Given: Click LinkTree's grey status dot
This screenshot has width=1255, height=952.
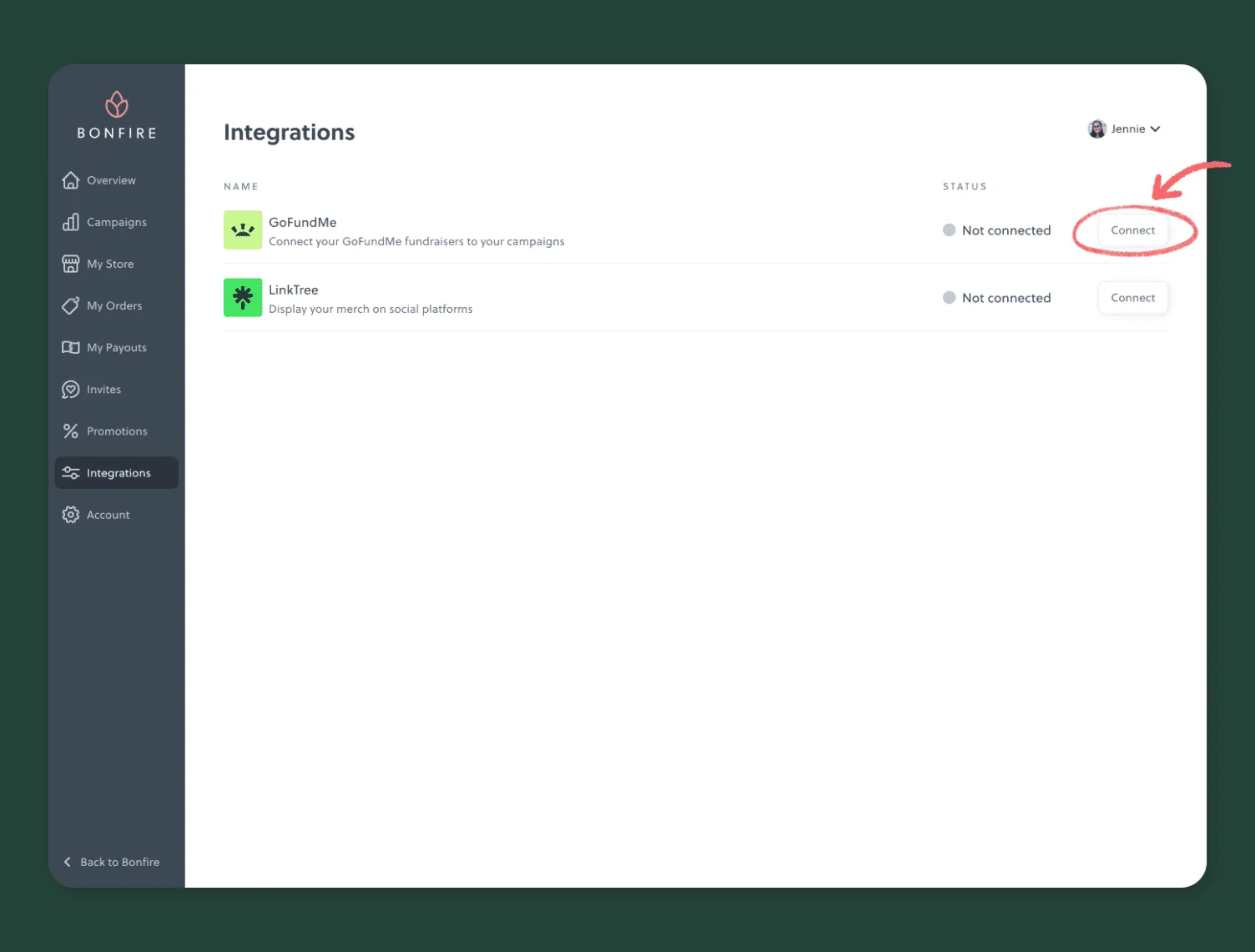Looking at the screenshot, I should point(949,298).
